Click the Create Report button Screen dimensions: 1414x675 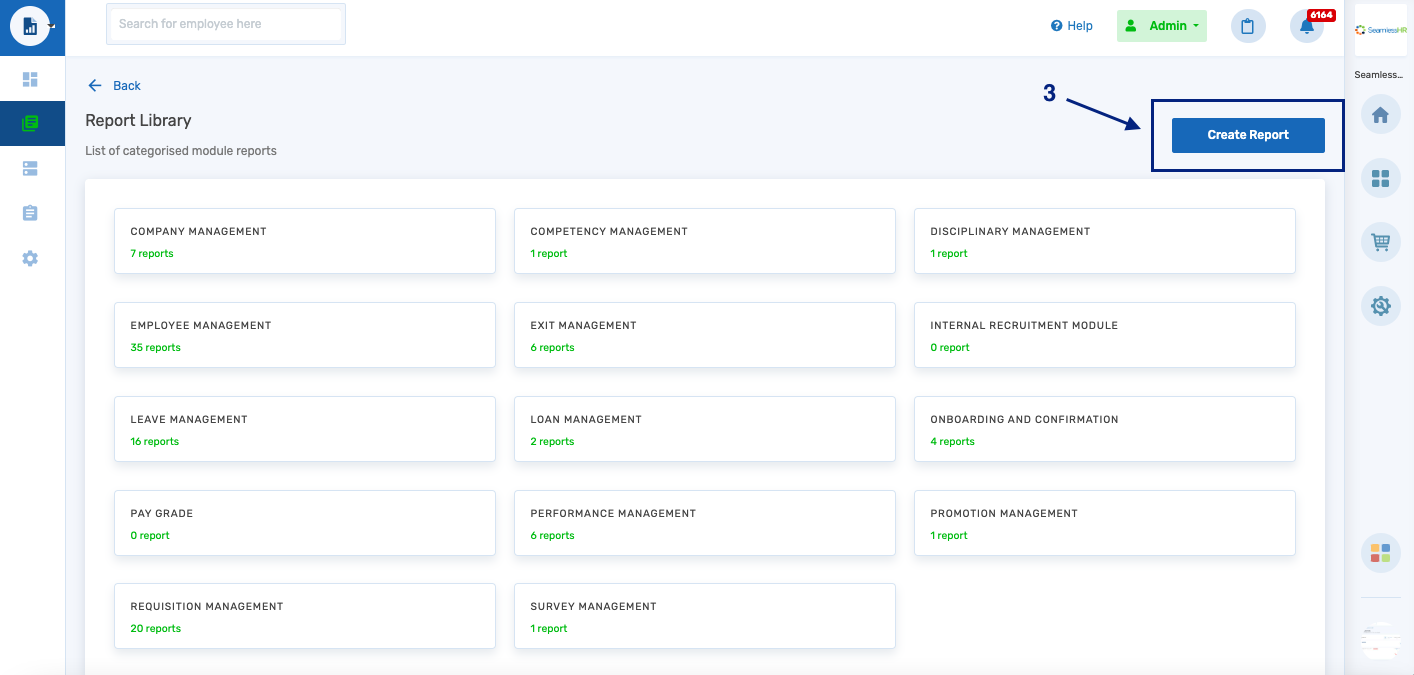[1247, 134]
